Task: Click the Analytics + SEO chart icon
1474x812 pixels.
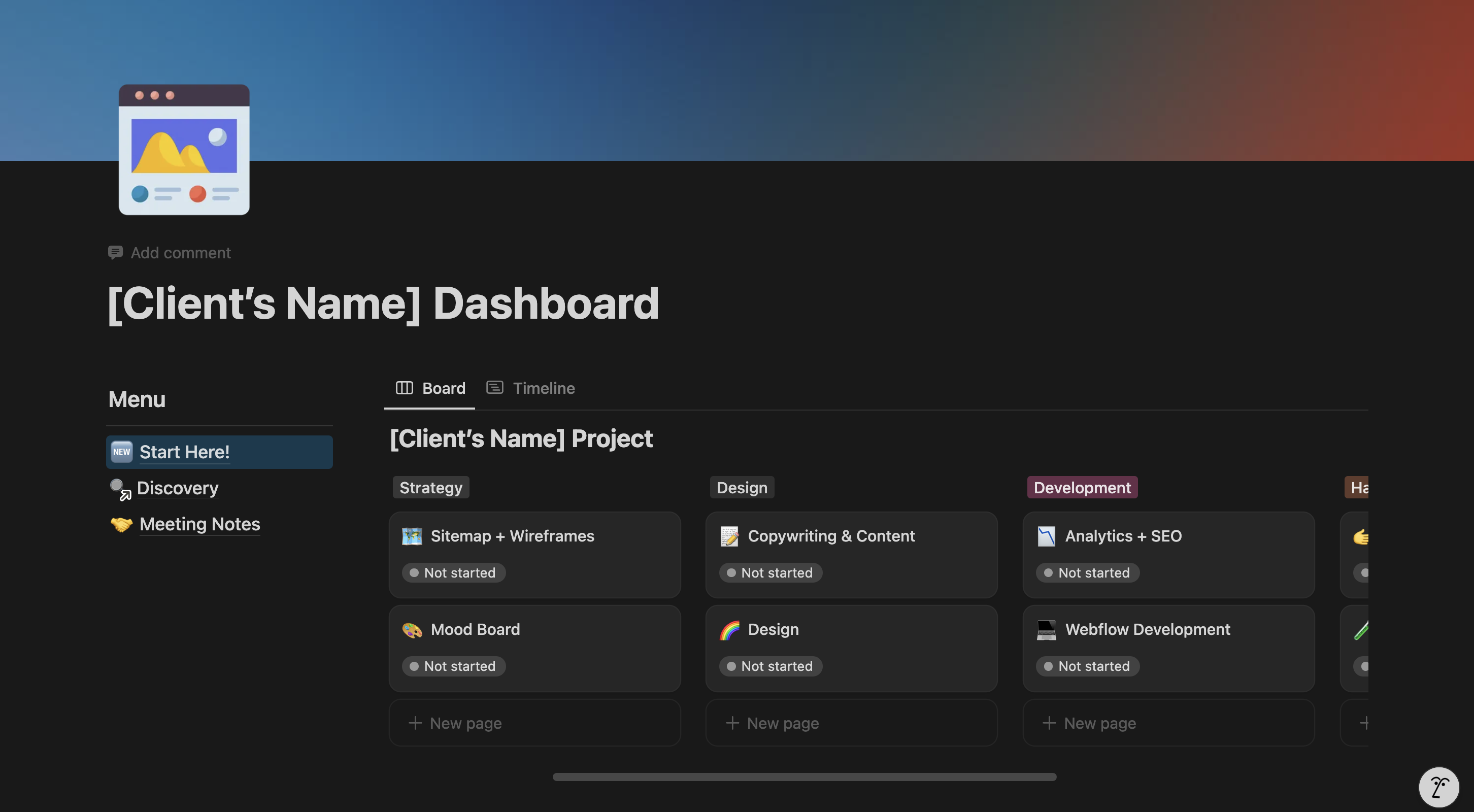Action: click(x=1047, y=536)
